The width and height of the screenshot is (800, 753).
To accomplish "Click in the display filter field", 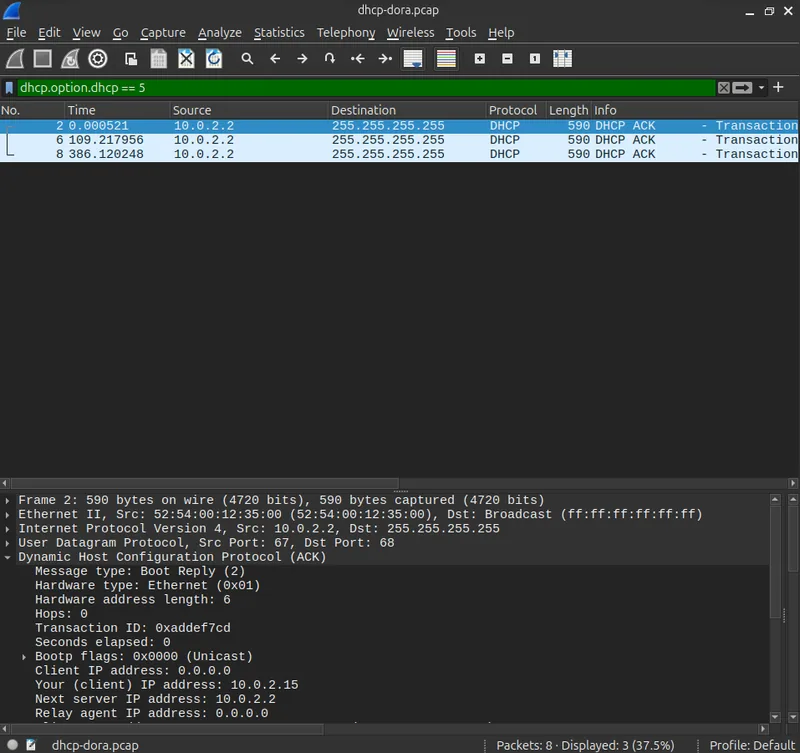I will coord(365,88).
